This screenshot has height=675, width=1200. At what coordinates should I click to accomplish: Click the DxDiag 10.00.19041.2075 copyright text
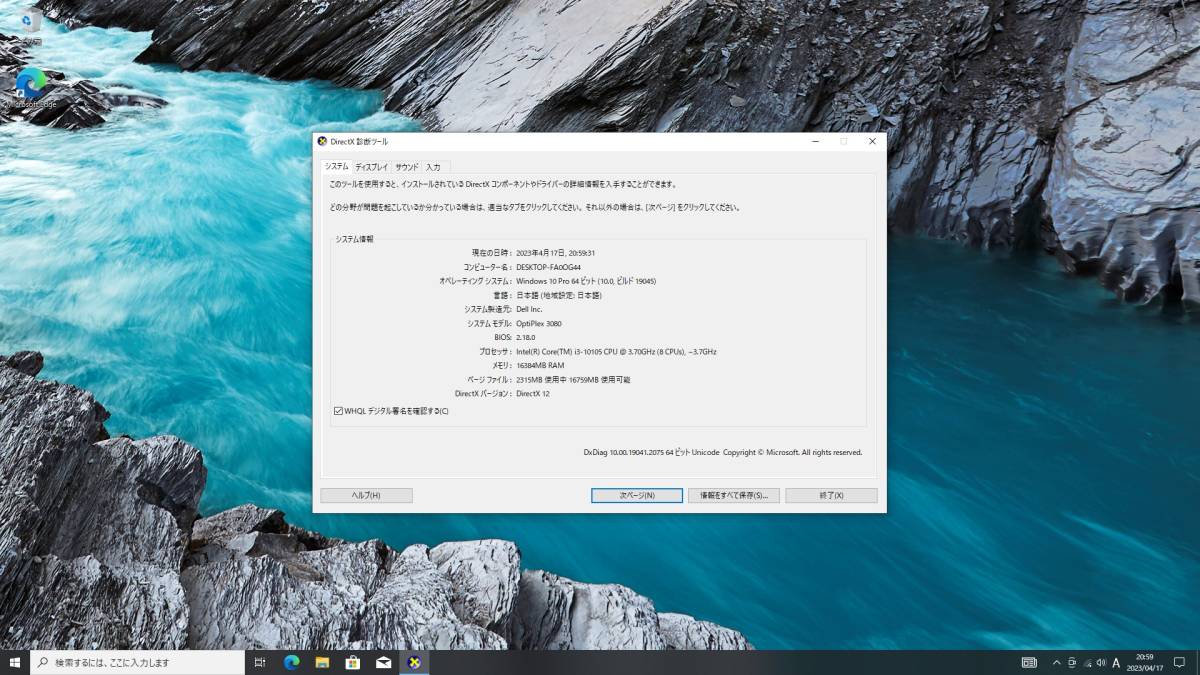722,452
